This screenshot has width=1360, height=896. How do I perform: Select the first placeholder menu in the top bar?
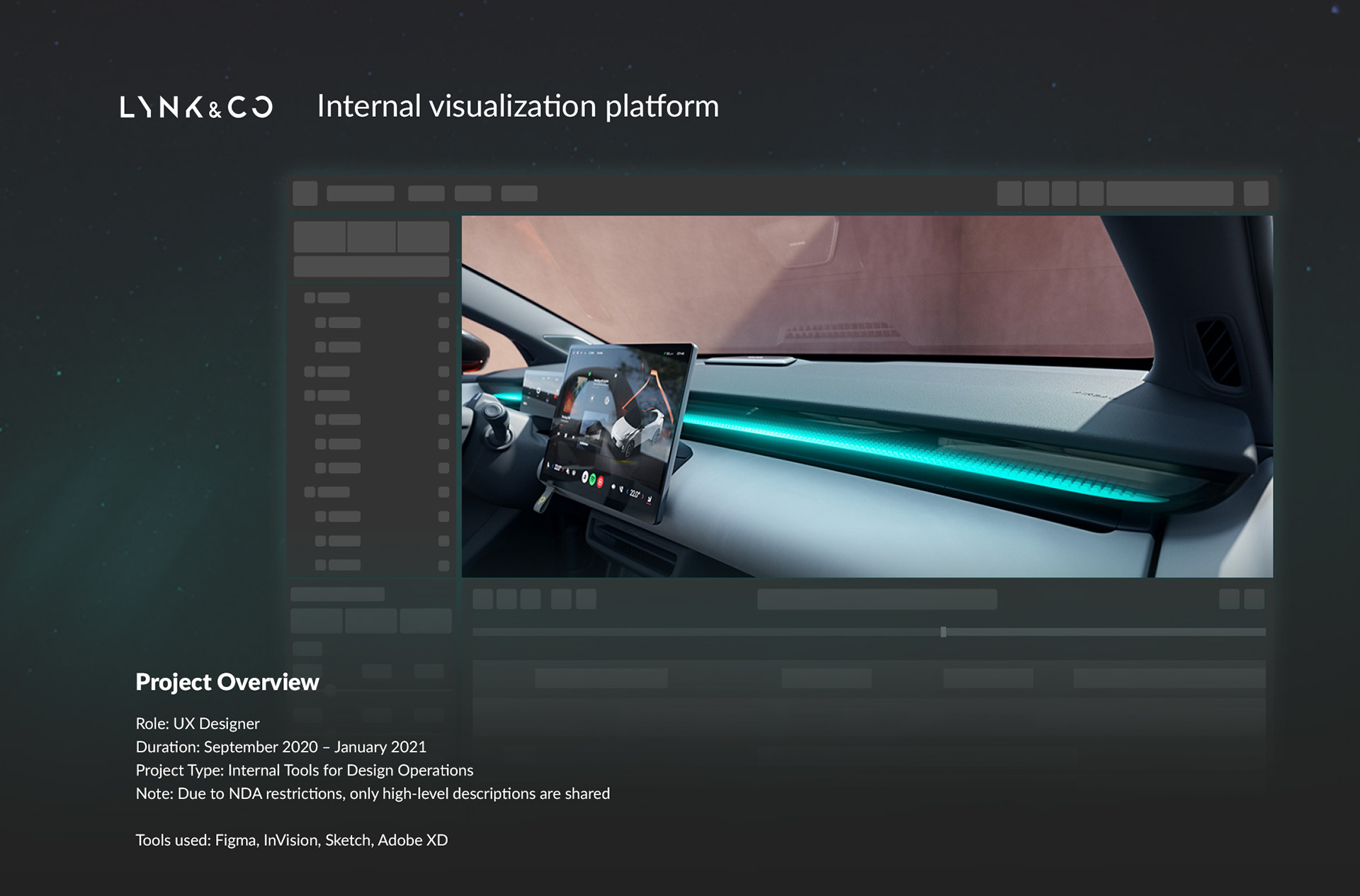pyautogui.click(x=360, y=193)
